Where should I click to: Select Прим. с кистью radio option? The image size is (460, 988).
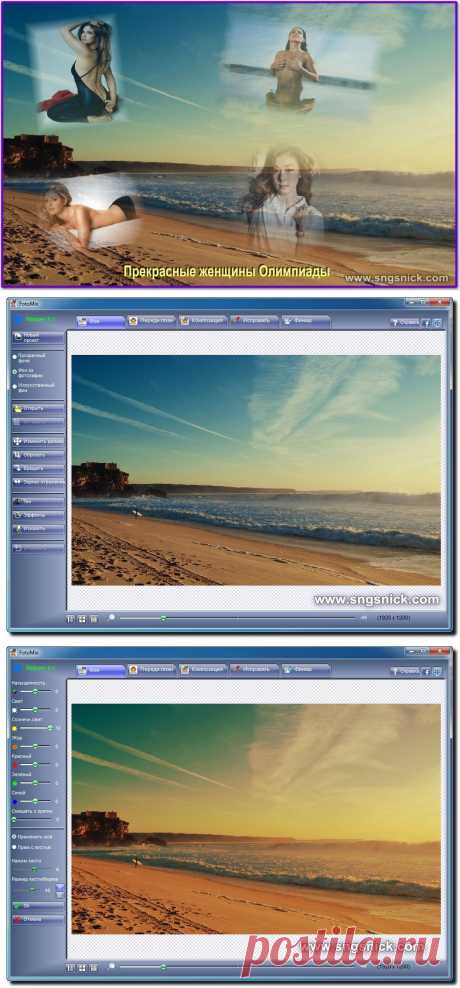point(32,847)
